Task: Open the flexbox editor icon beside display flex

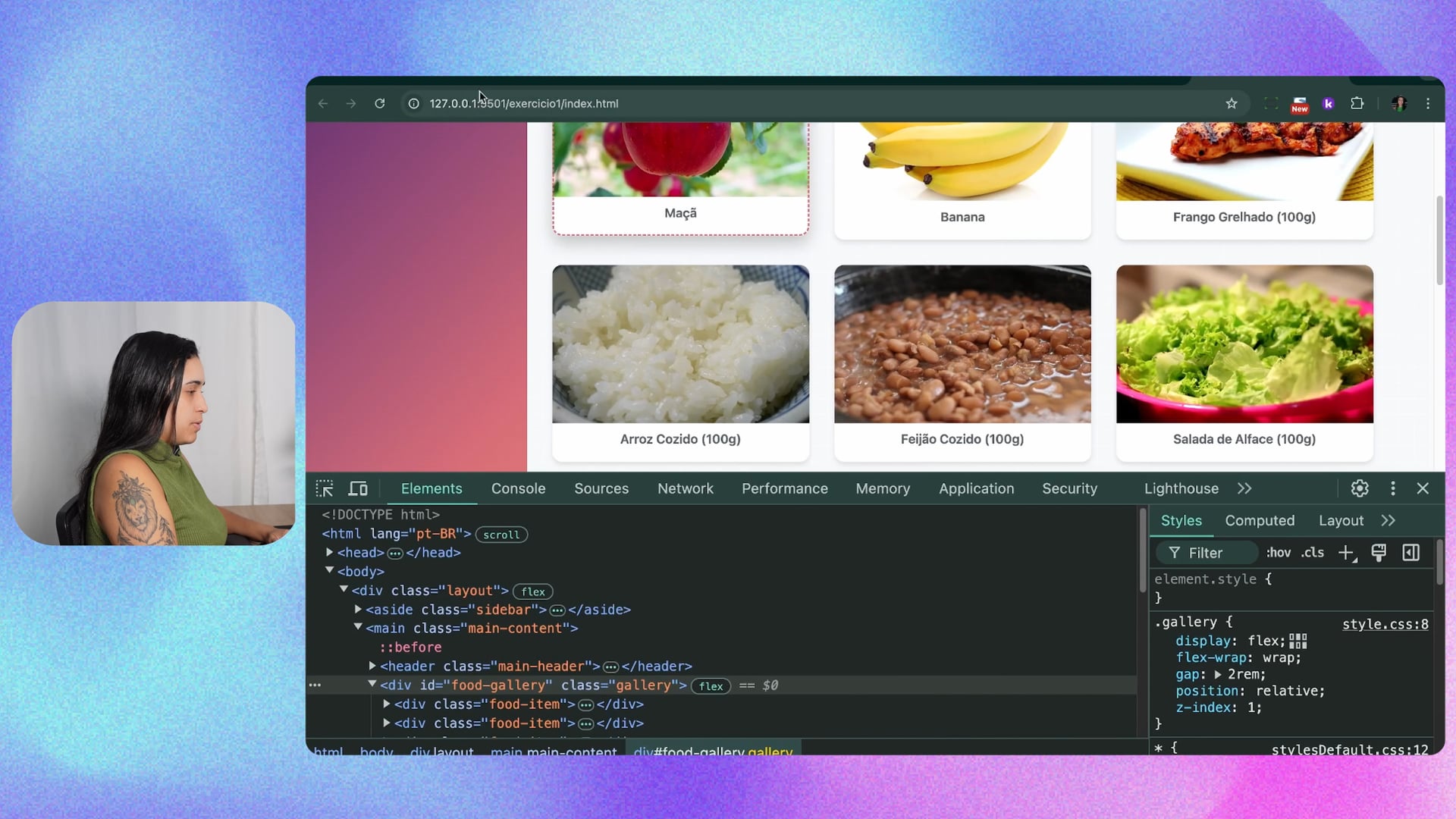Action: click(x=1298, y=642)
